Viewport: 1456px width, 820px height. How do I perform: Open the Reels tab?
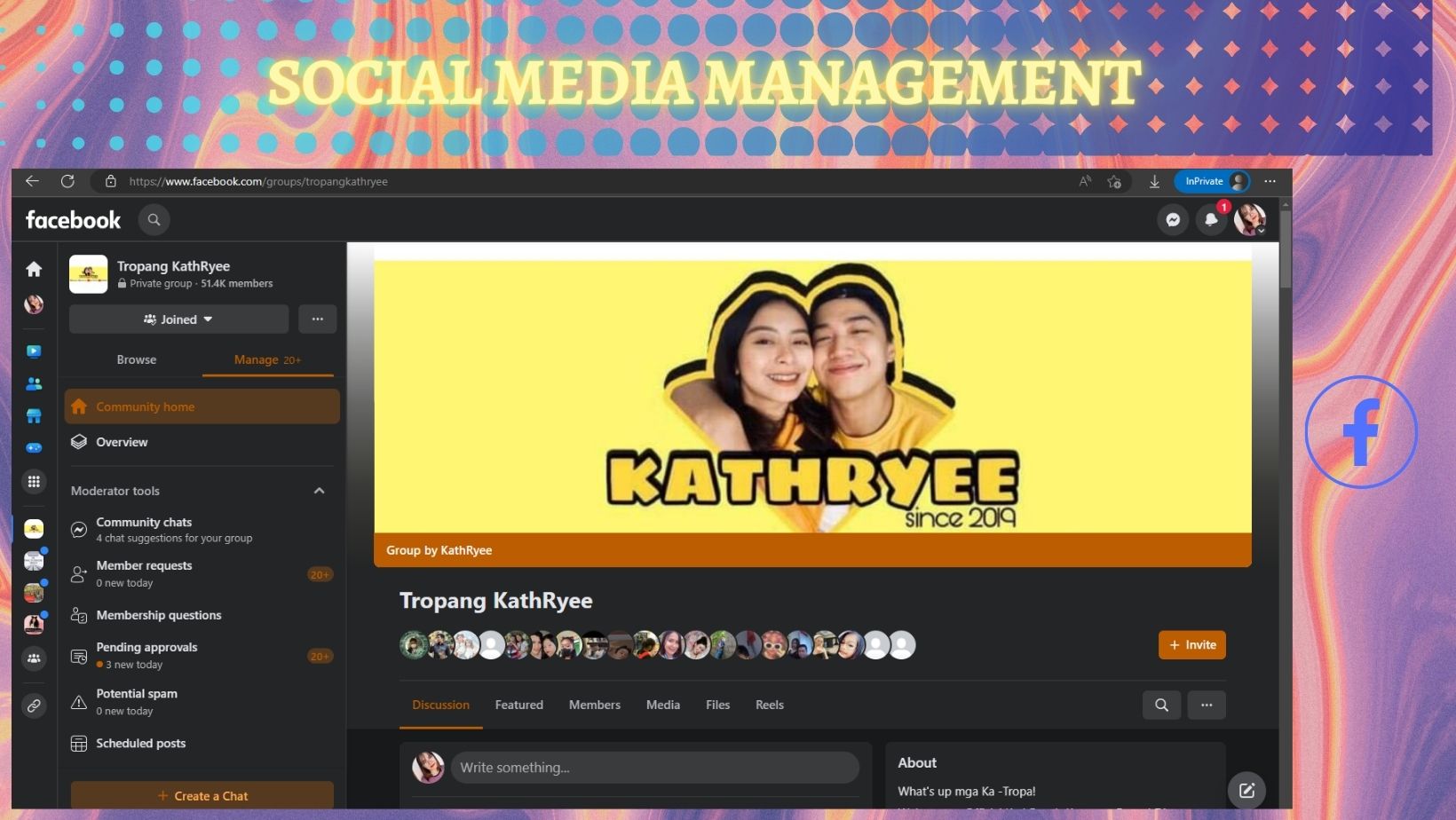(770, 705)
